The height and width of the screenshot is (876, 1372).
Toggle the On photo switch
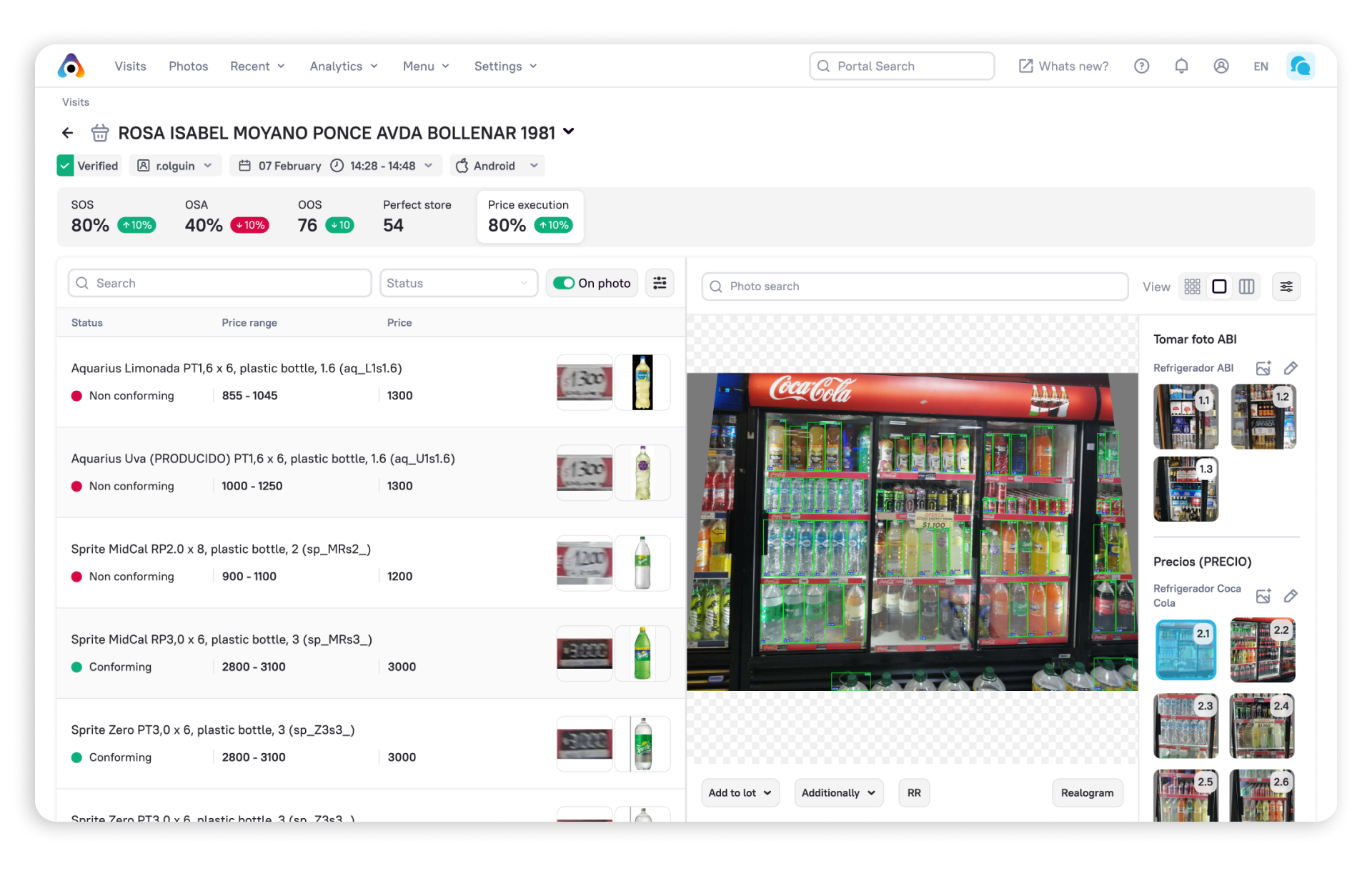pos(564,283)
